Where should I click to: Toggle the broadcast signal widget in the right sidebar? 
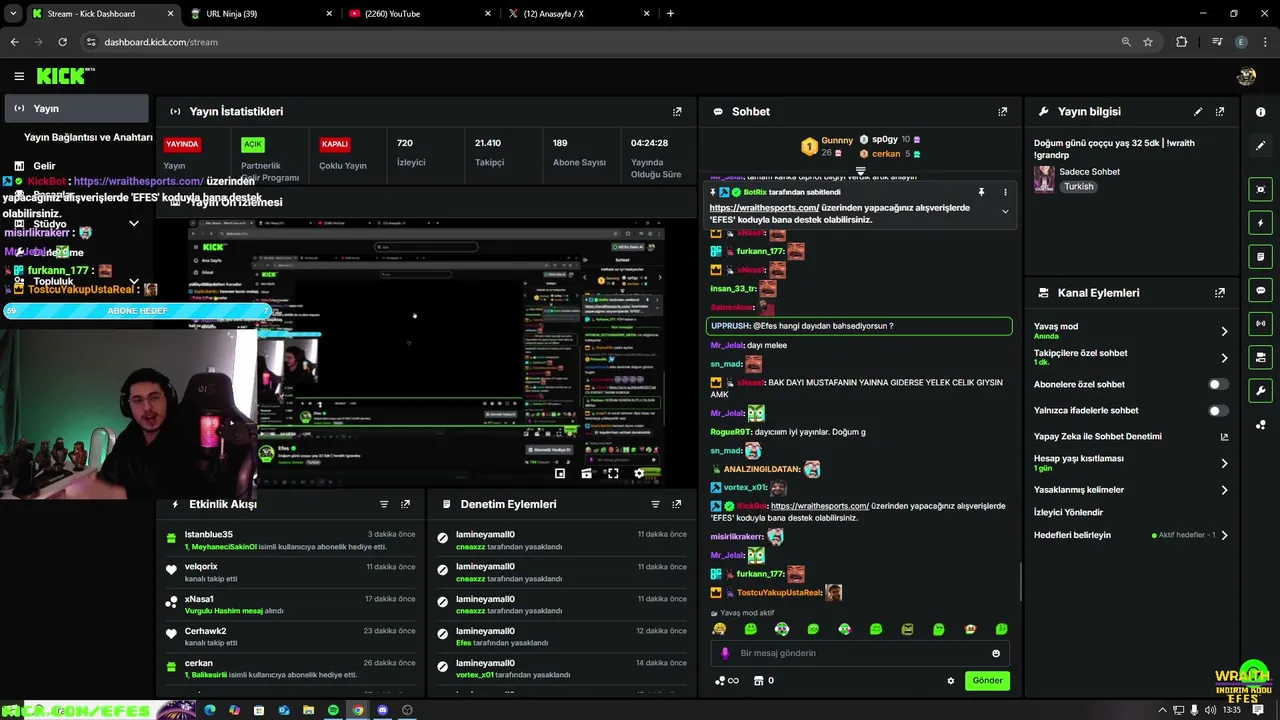pos(1261,323)
